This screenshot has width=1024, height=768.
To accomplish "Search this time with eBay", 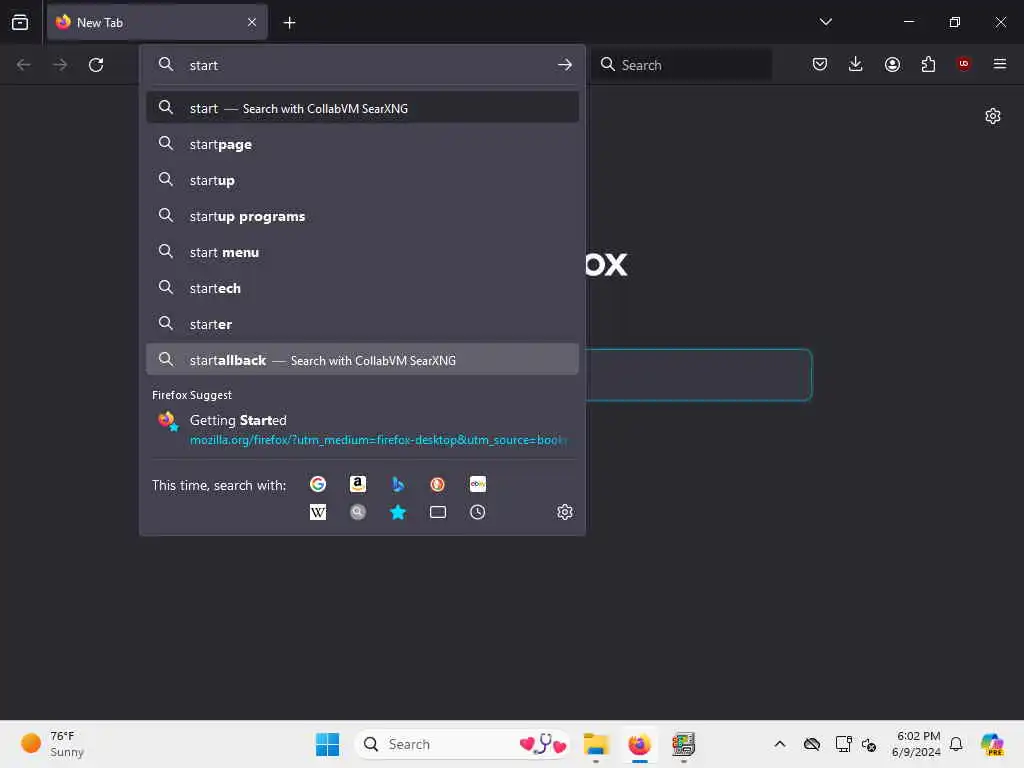I will coord(477,484).
